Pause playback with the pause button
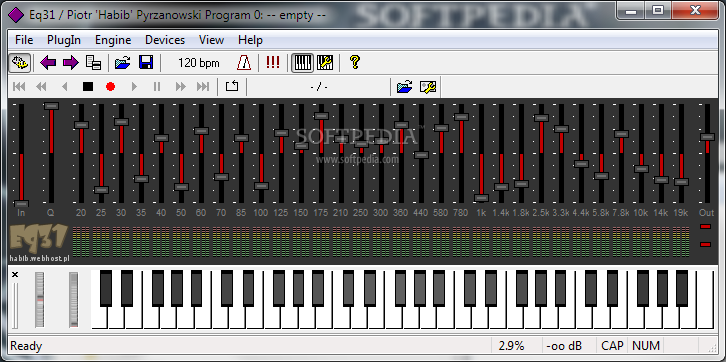726x362 pixels. [x=157, y=87]
